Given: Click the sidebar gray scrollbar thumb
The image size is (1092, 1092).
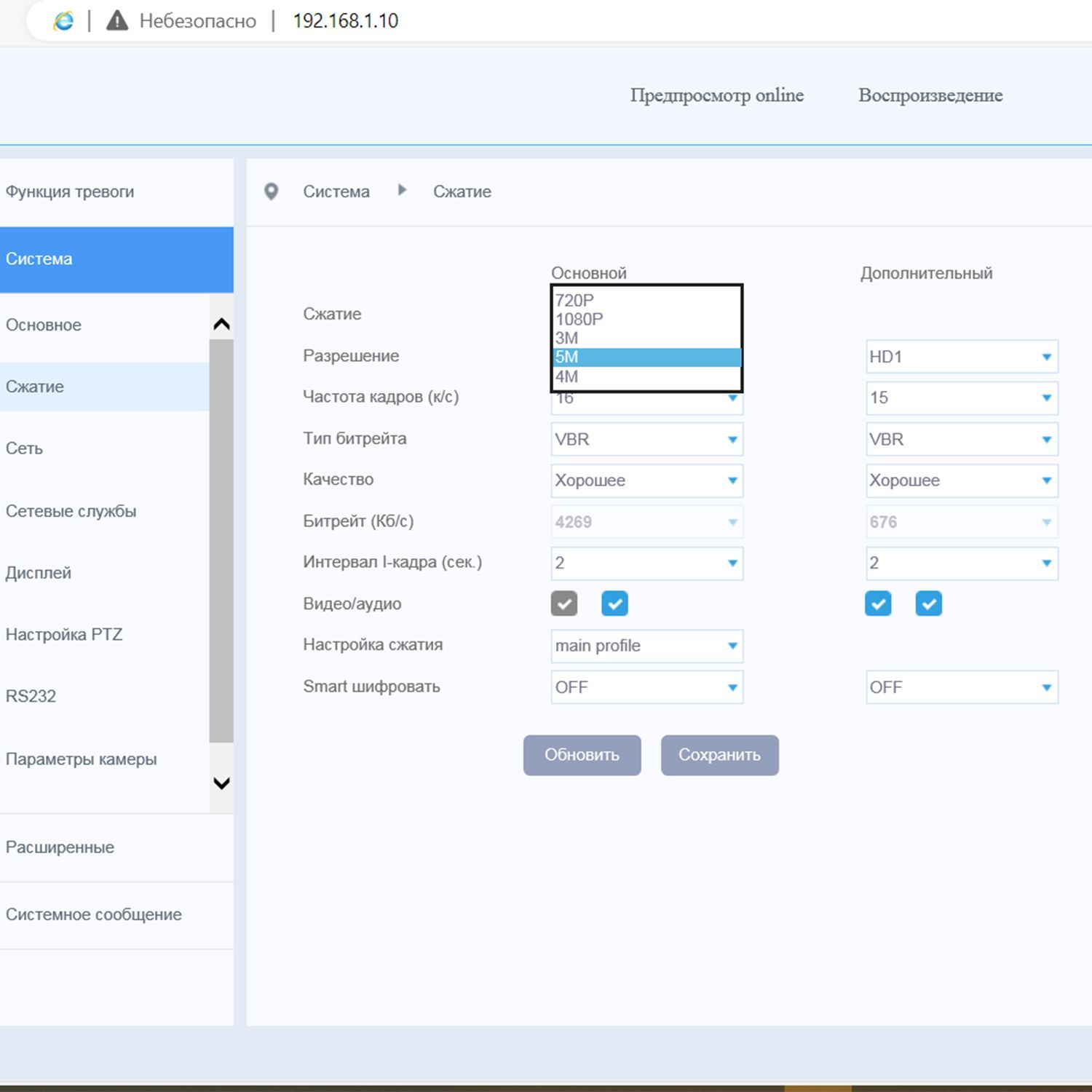Looking at the screenshot, I should (221, 541).
